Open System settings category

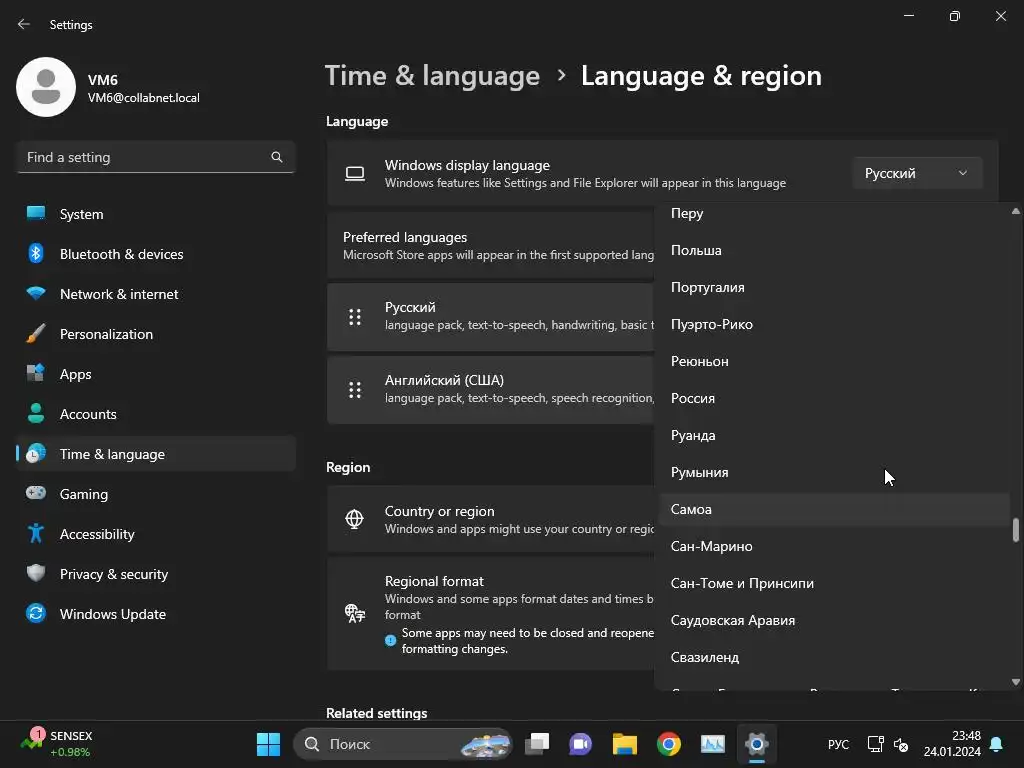pos(156,214)
